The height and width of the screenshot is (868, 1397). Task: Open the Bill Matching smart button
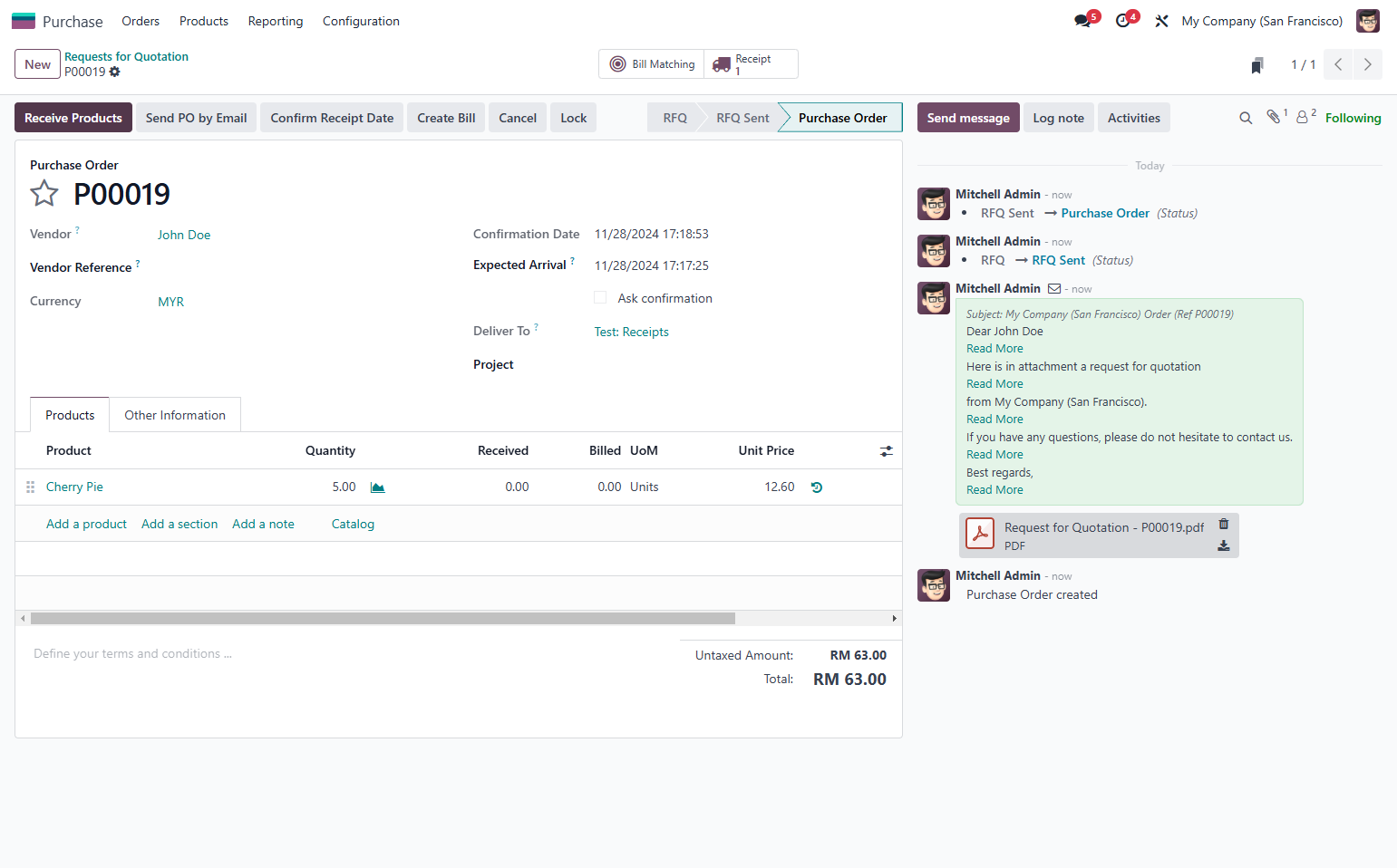pos(652,64)
